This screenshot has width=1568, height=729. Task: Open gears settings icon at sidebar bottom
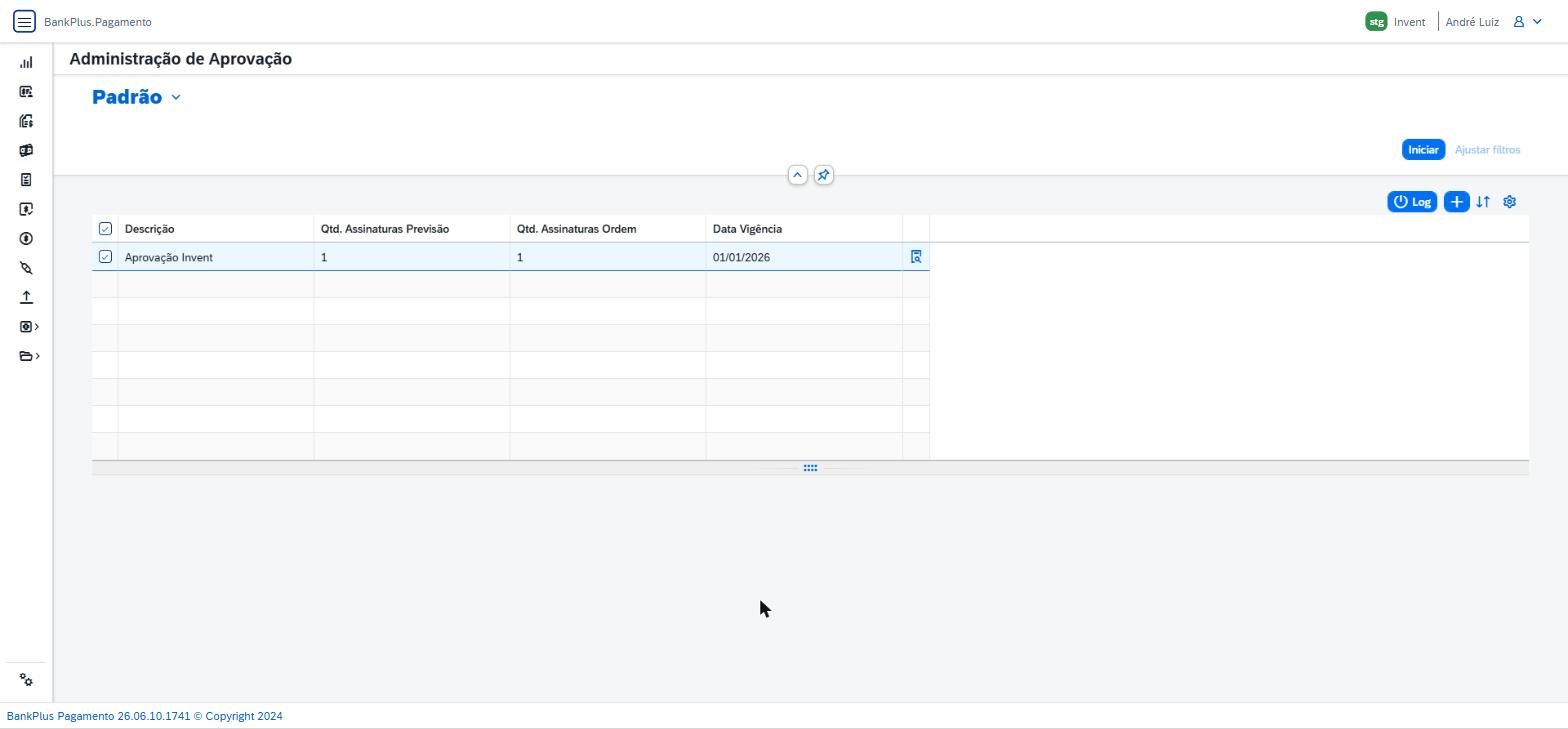pos(26,680)
